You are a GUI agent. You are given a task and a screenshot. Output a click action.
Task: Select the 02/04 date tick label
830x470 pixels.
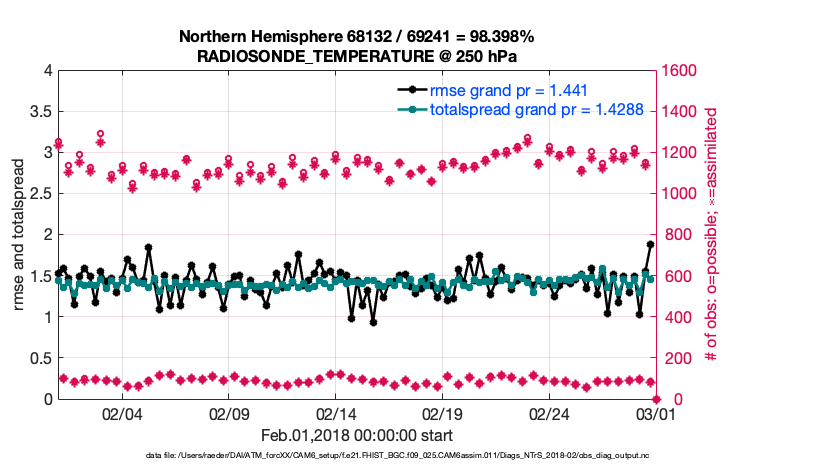[122, 413]
